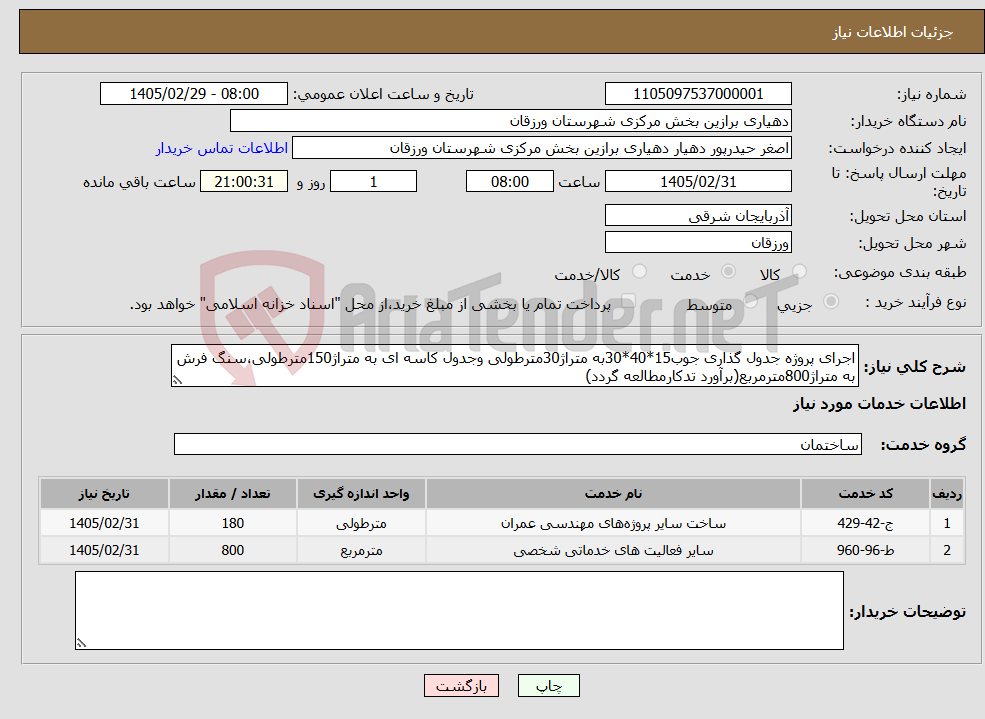Select the جزیی purchase type radio

830,301
